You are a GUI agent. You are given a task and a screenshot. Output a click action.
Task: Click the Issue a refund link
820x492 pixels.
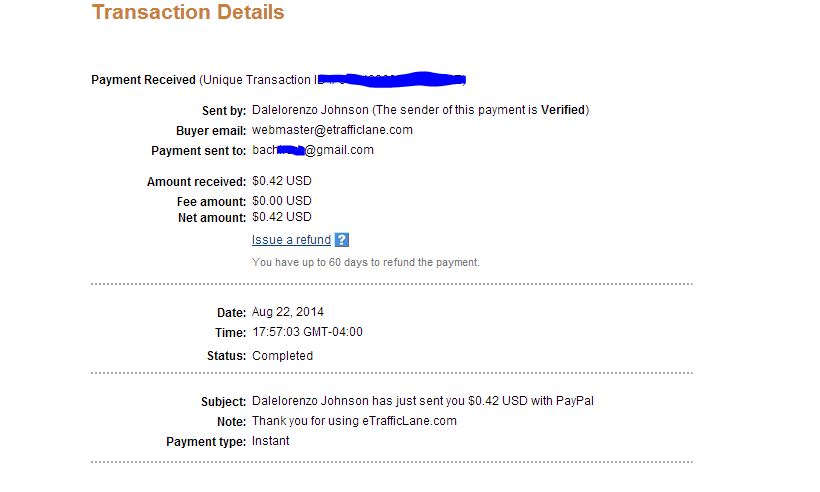[291, 240]
